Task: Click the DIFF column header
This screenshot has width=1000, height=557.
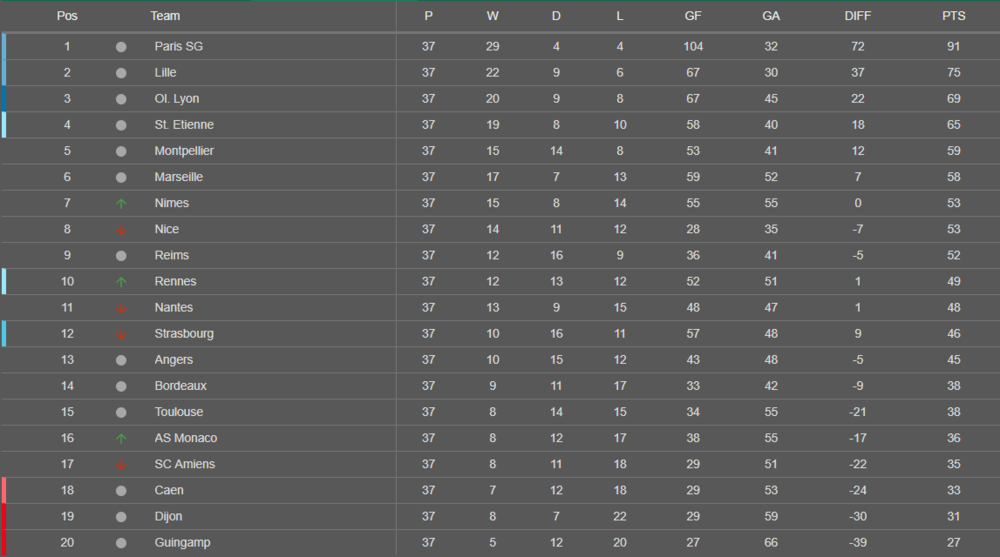Action: tap(857, 16)
